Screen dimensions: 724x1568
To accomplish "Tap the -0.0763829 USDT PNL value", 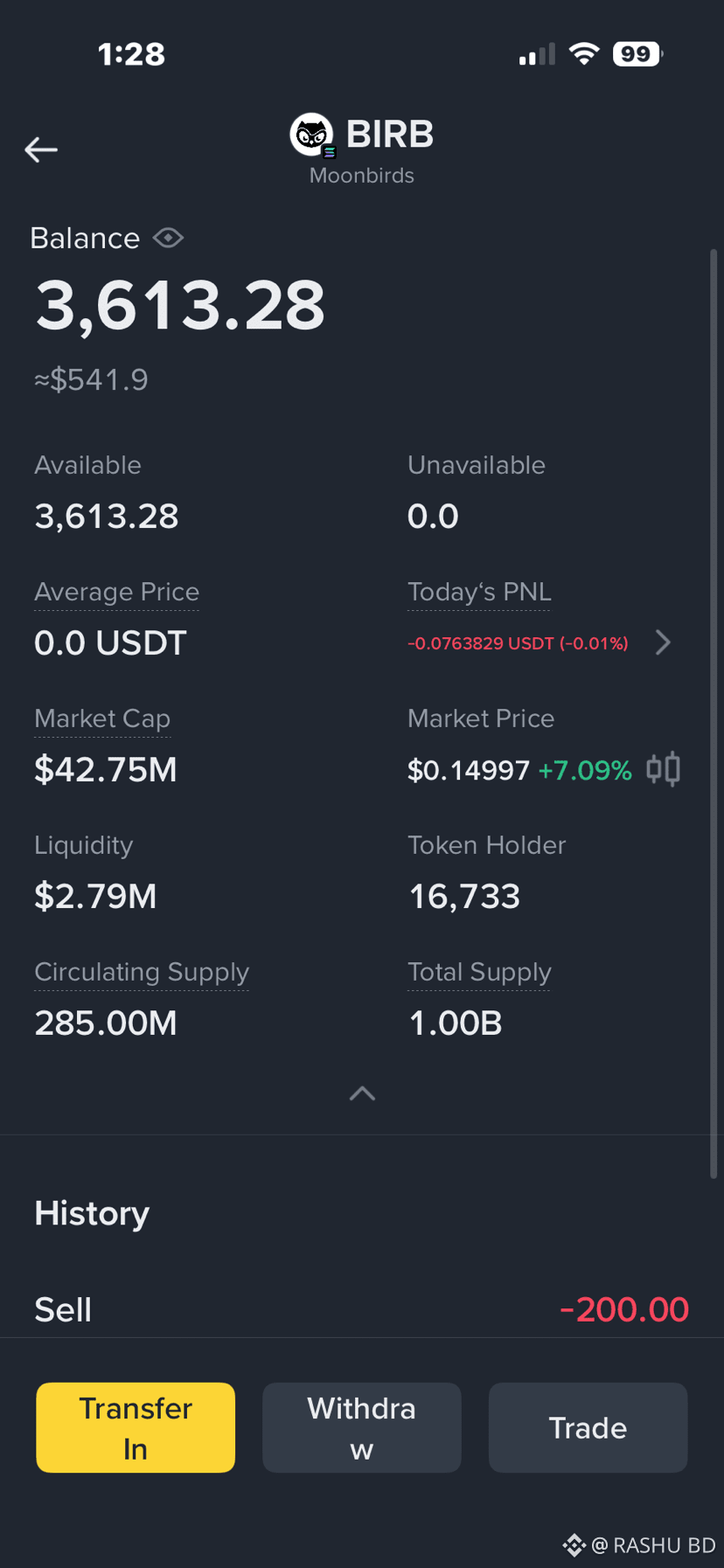I will pos(518,643).
